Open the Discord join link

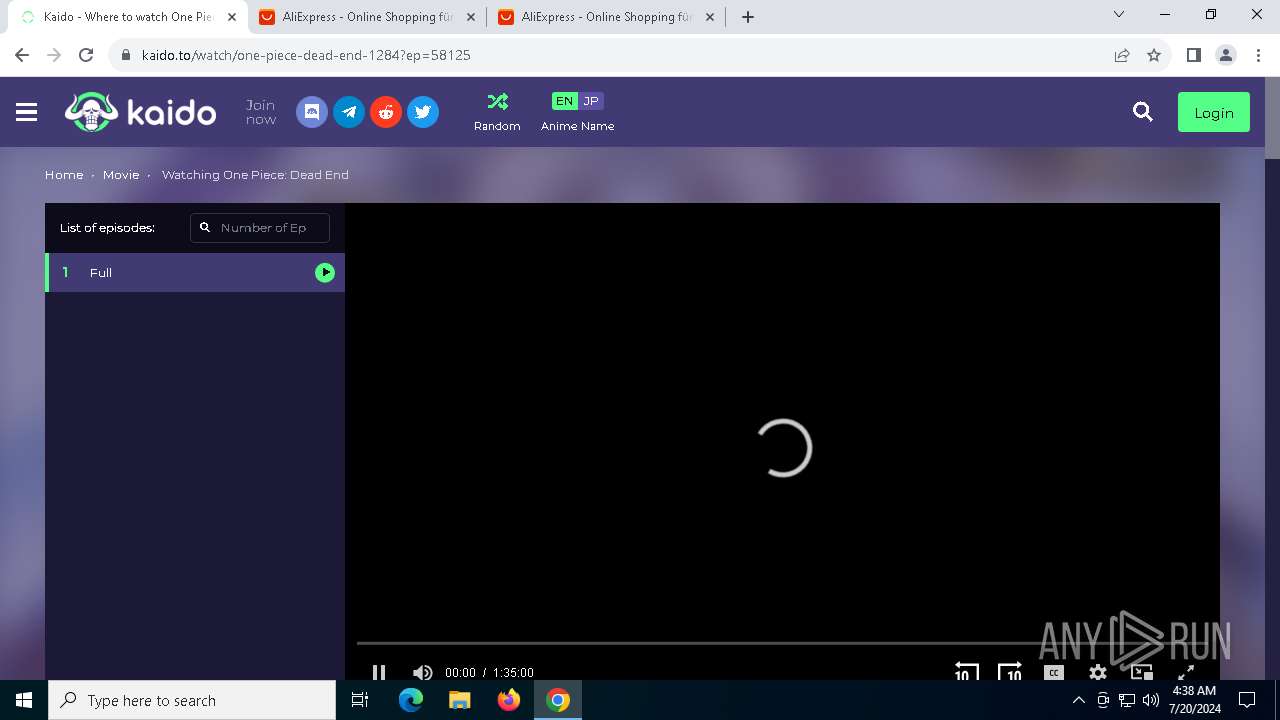(x=312, y=112)
